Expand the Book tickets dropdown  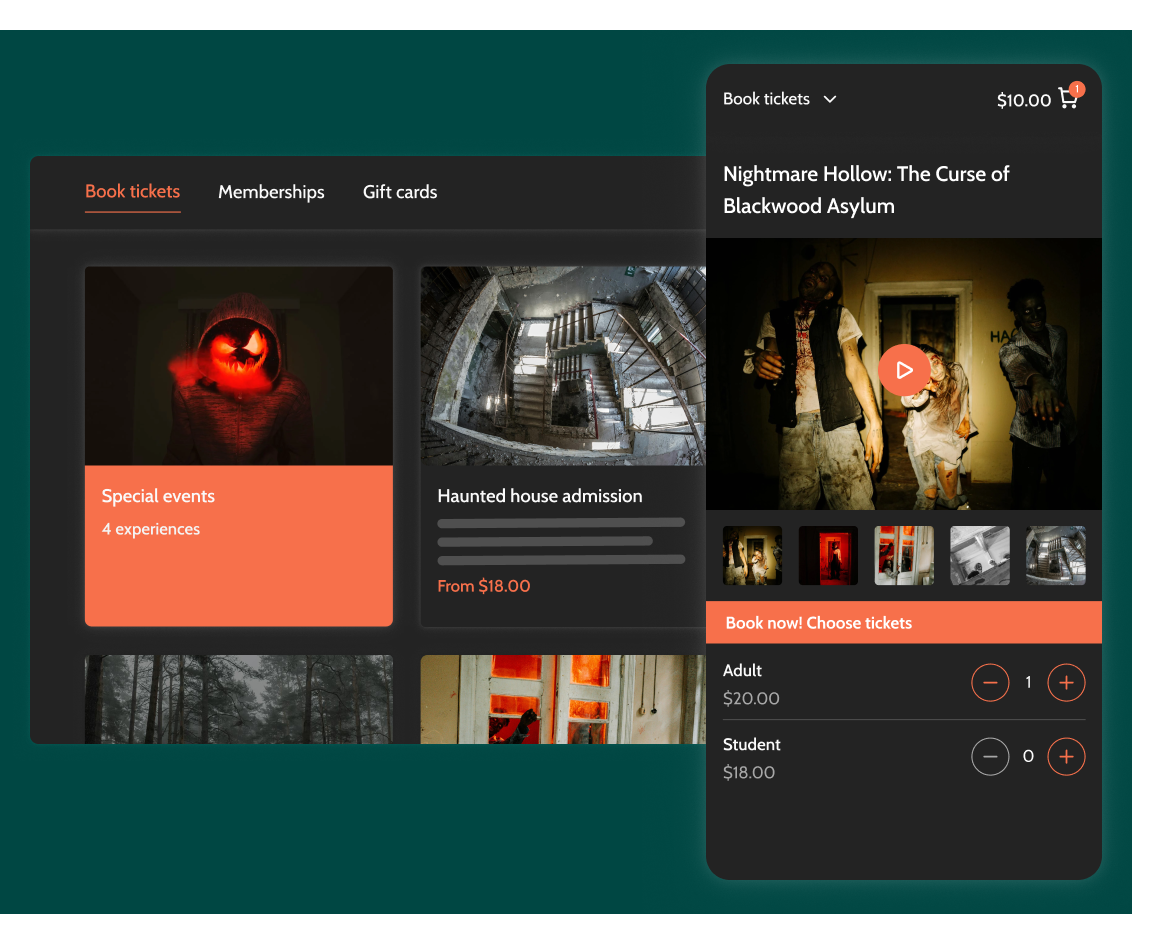tap(780, 99)
